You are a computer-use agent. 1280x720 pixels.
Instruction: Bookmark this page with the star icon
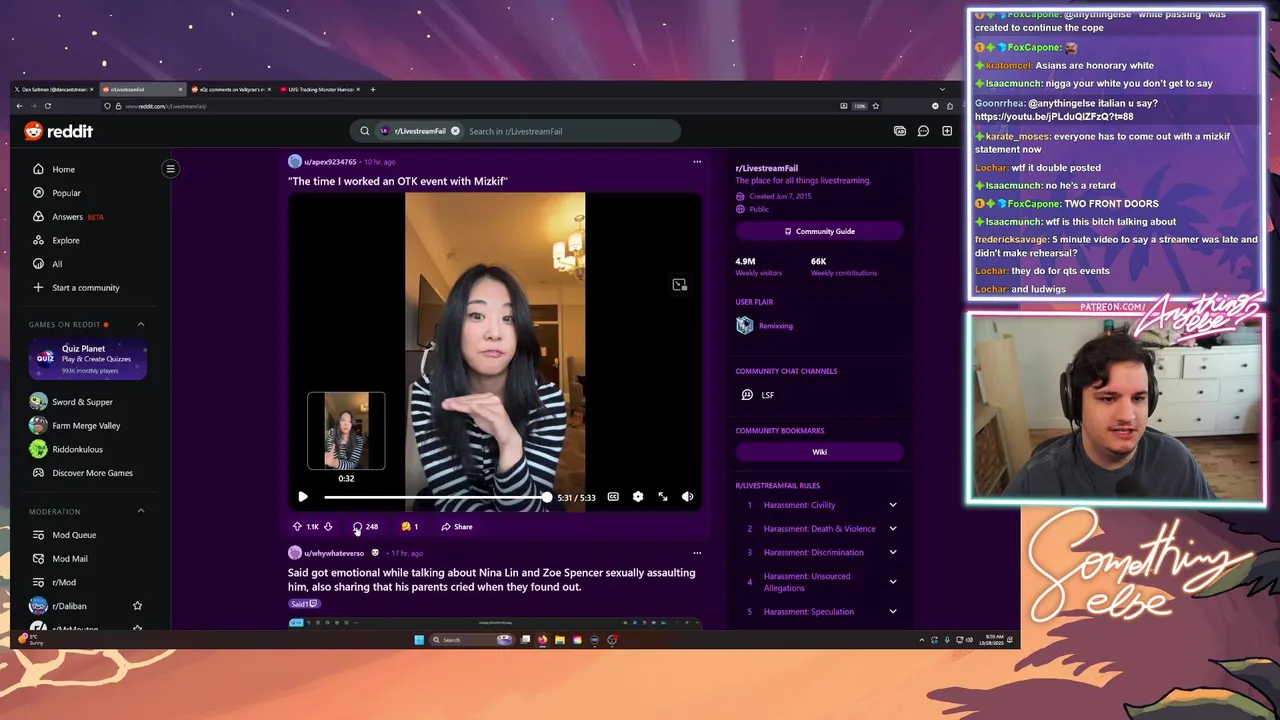point(876,106)
